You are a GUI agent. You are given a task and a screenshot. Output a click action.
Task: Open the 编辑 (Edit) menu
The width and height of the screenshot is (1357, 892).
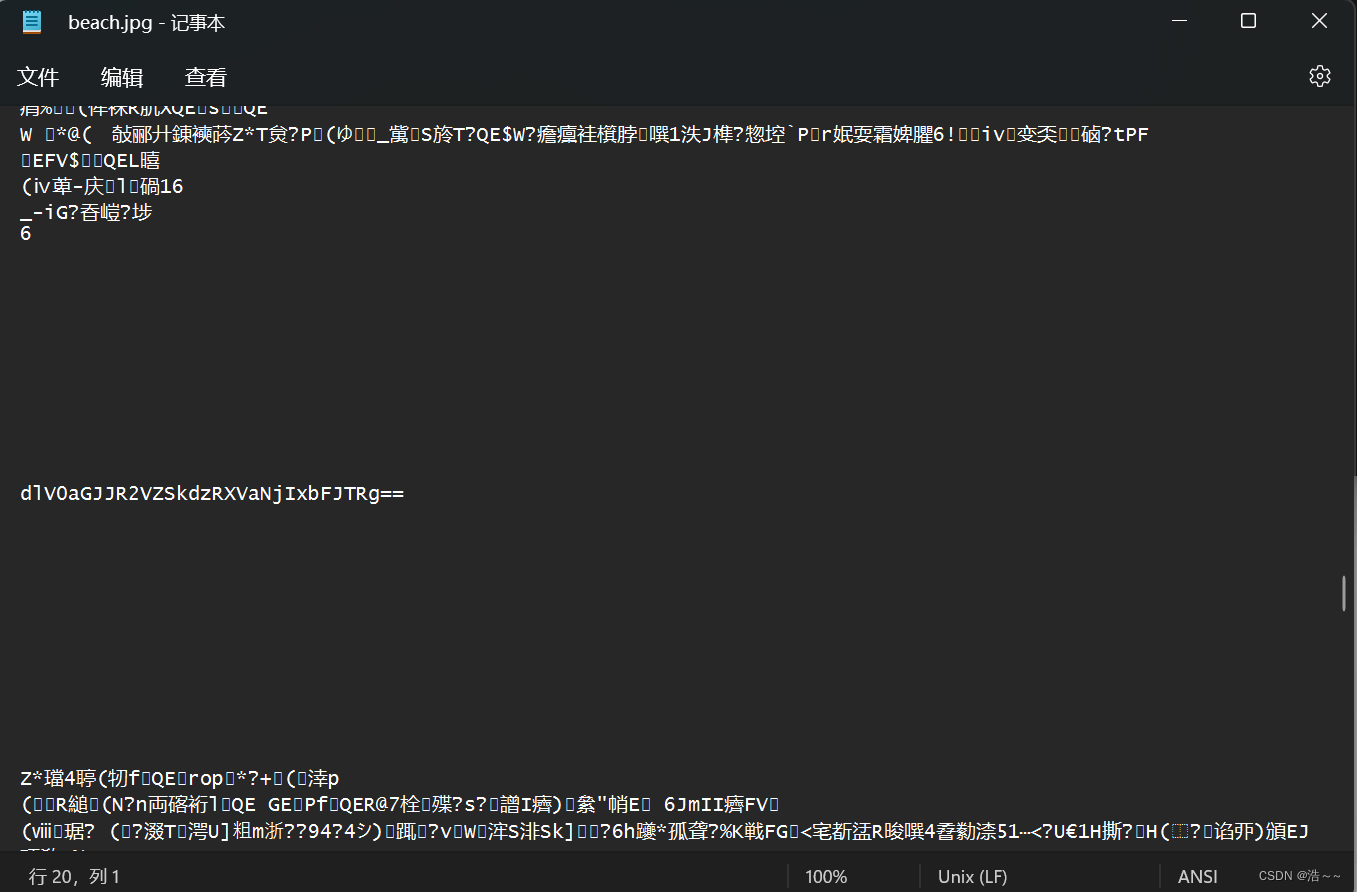tap(121, 77)
